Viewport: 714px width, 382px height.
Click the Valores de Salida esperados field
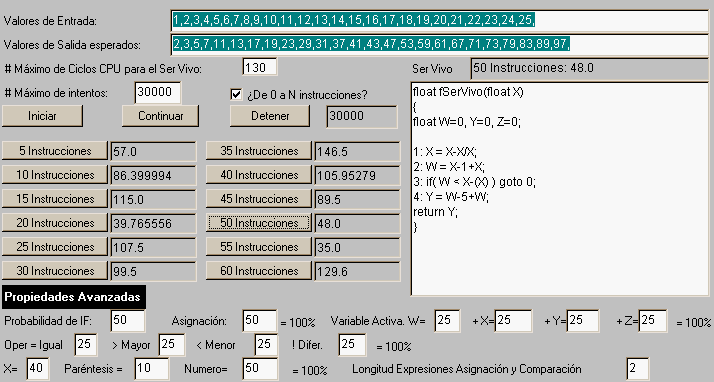tap(439, 44)
